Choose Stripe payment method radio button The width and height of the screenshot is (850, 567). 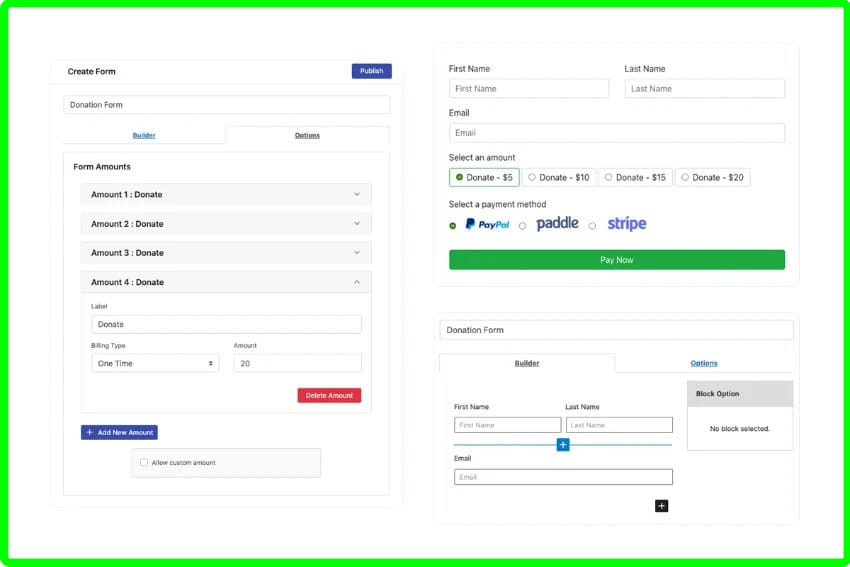[x=592, y=226]
